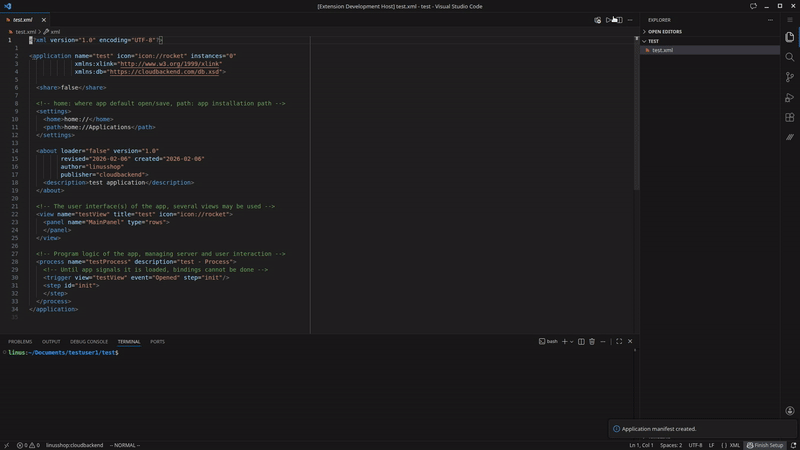
Task: Open the Extensions view
Action: [790, 117]
